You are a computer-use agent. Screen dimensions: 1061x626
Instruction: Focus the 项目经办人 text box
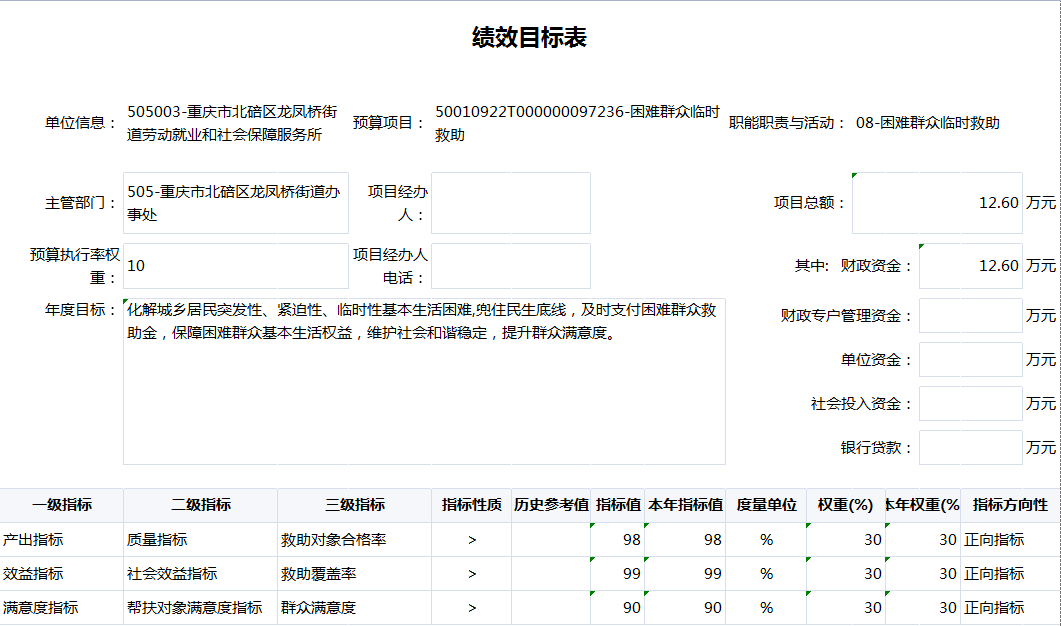coord(510,203)
